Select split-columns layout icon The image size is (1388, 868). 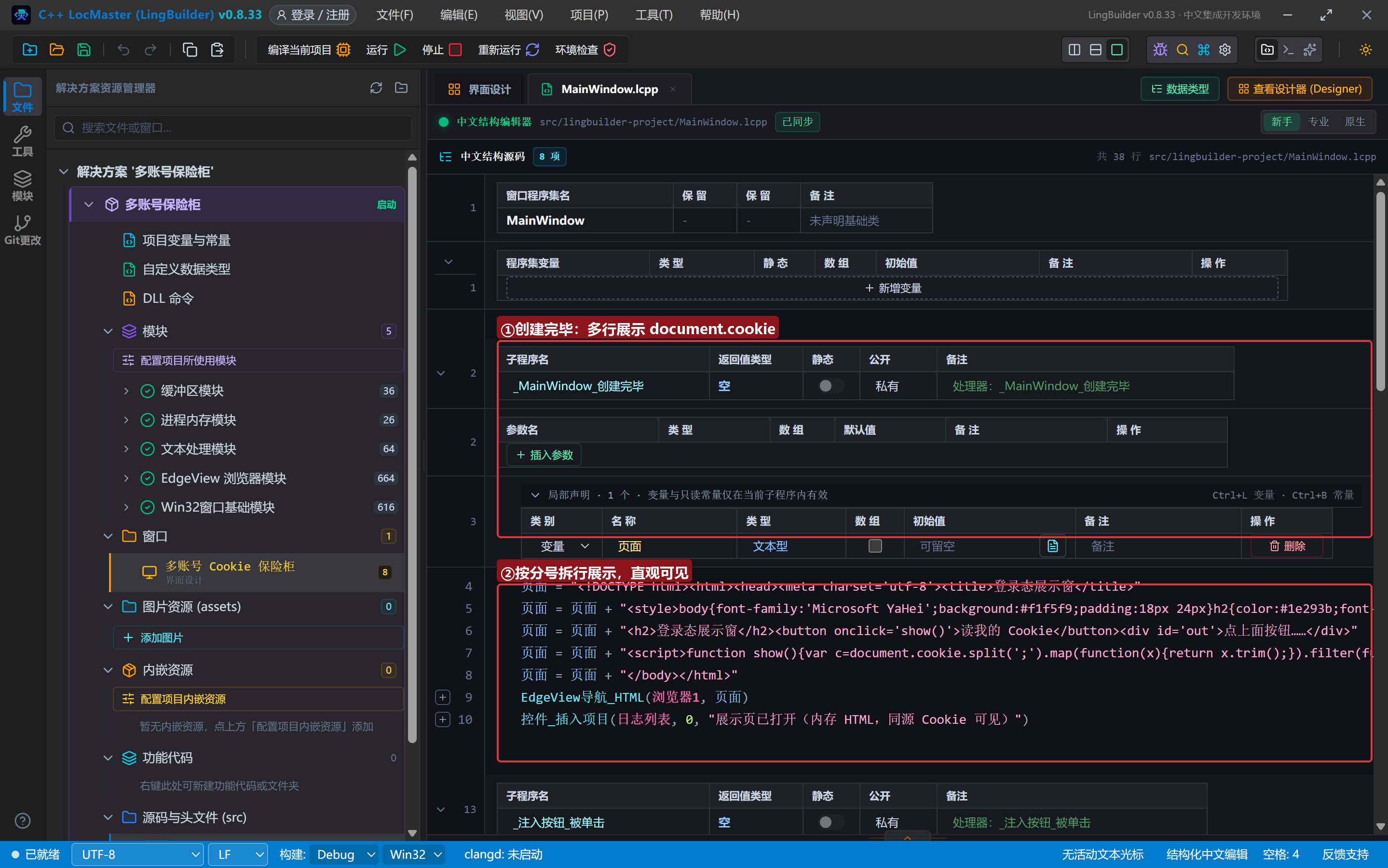(x=1074, y=50)
